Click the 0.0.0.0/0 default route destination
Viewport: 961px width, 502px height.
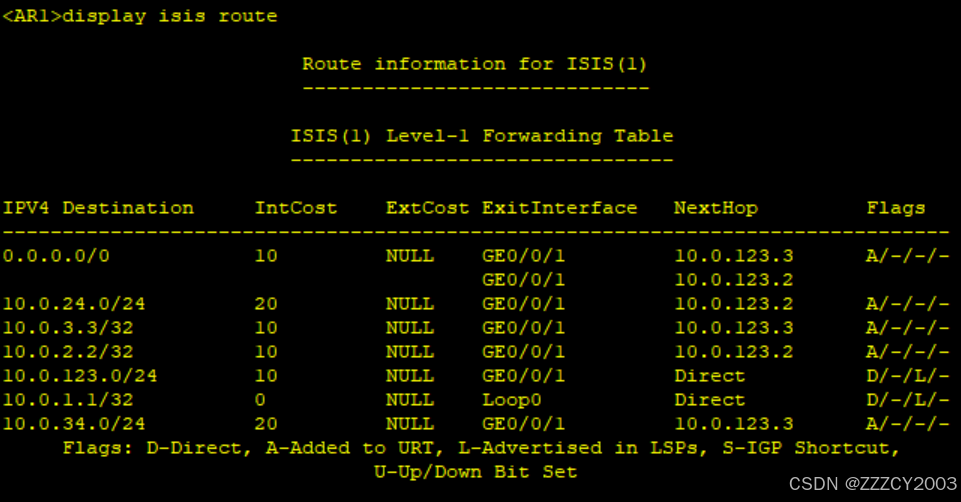[x=56, y=256]
